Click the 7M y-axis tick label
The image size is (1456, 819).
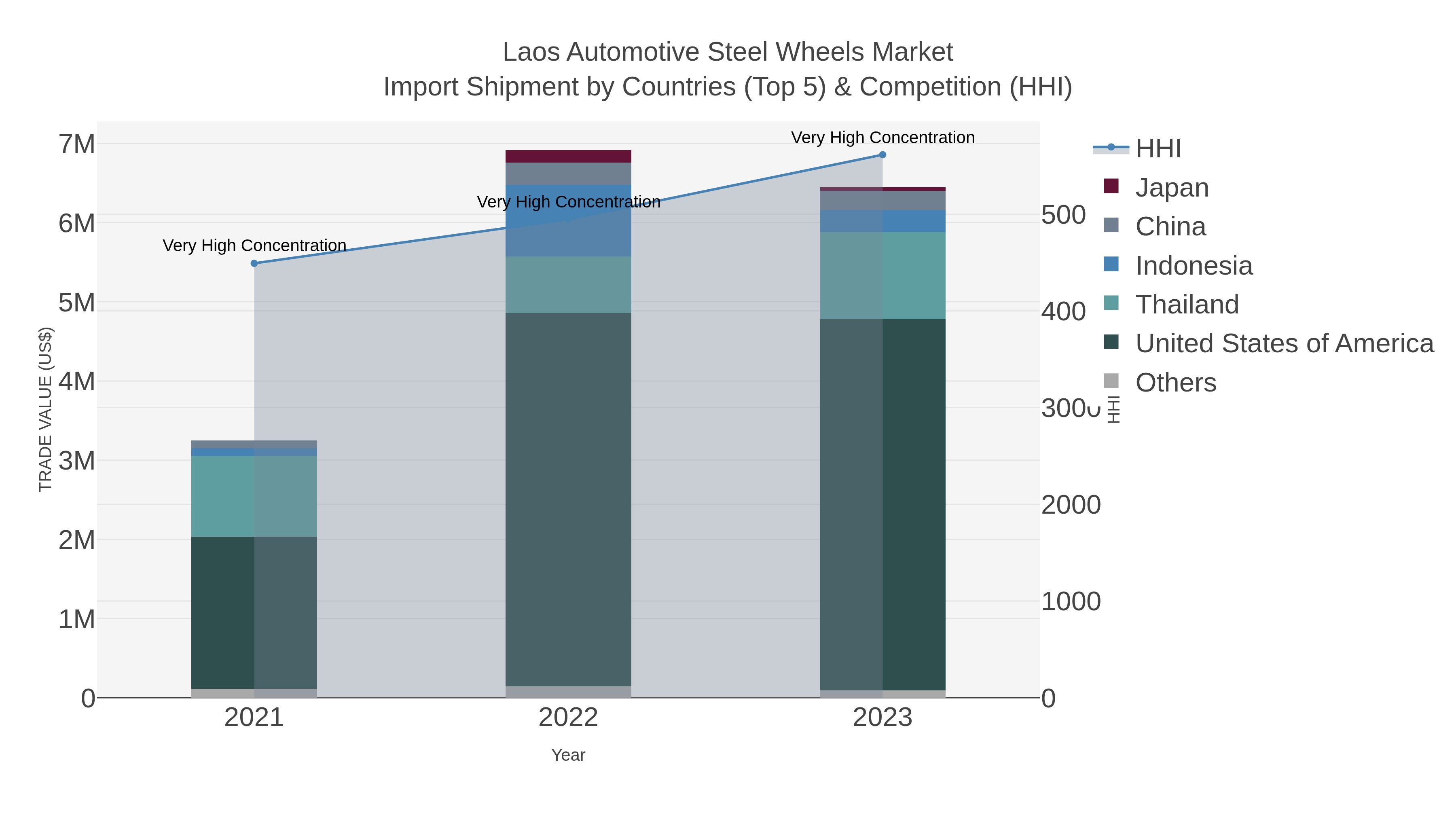[77, 144]
